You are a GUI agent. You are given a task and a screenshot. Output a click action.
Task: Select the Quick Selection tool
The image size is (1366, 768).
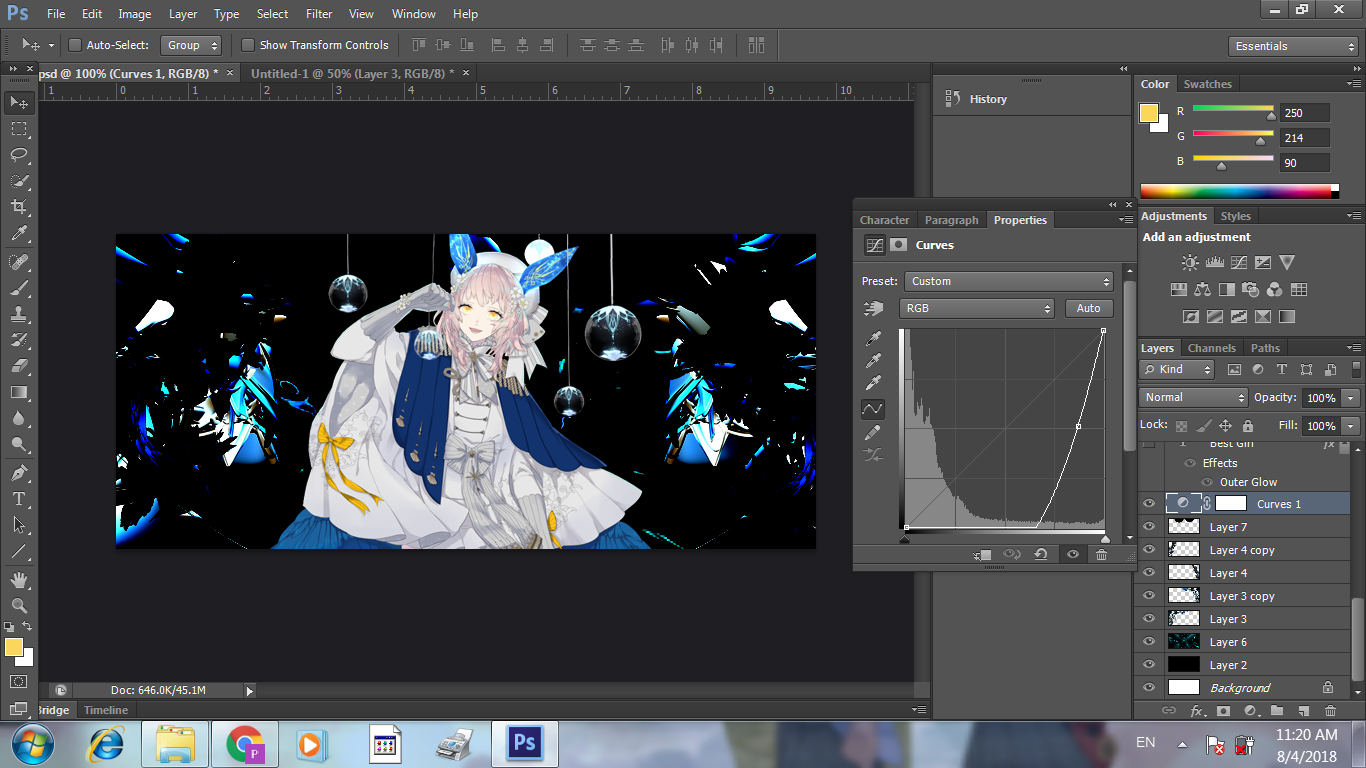click(19, 181)
